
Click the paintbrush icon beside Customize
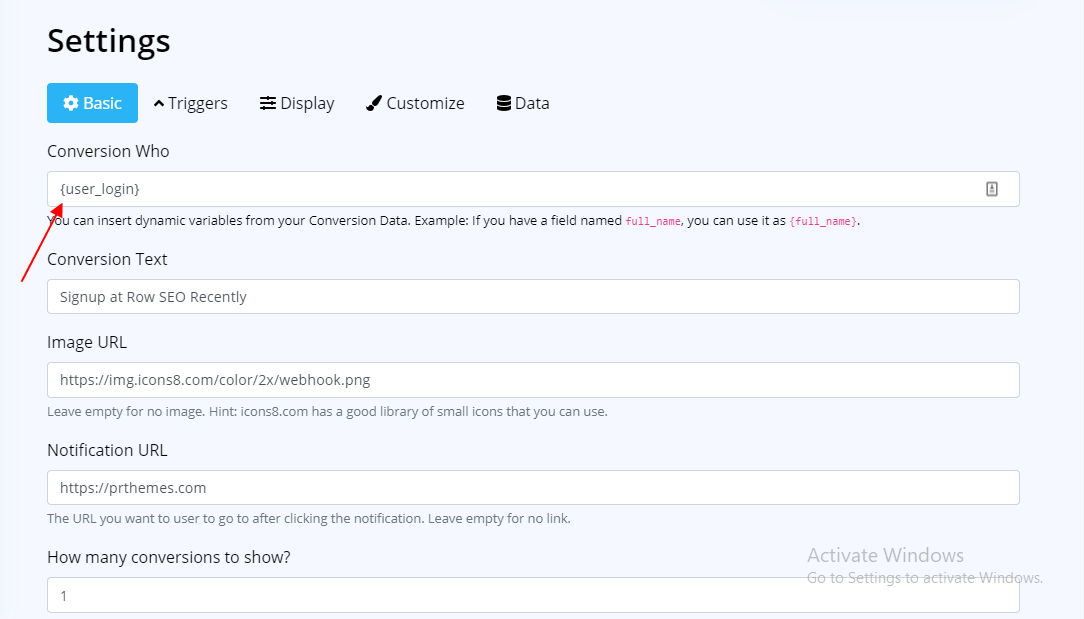(374, 103)
